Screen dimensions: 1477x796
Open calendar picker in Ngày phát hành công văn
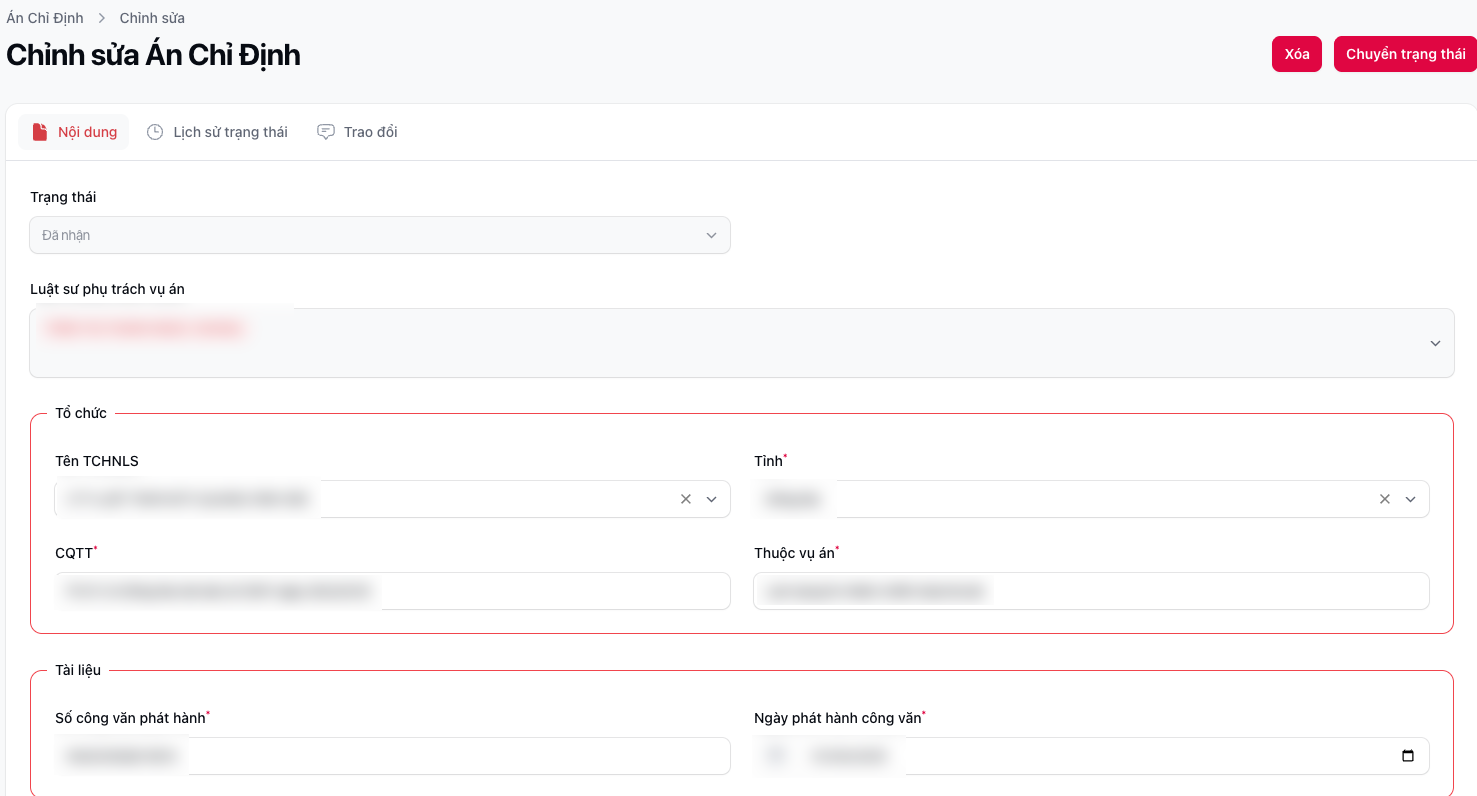click(x=1408, y=756)
